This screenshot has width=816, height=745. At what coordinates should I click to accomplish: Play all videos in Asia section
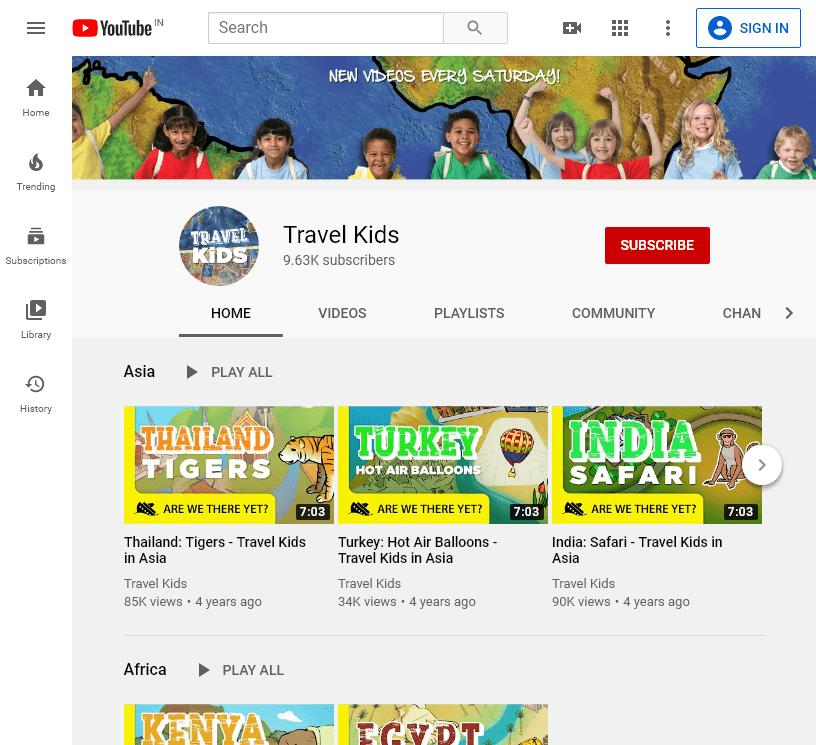[x=230, y=372]
